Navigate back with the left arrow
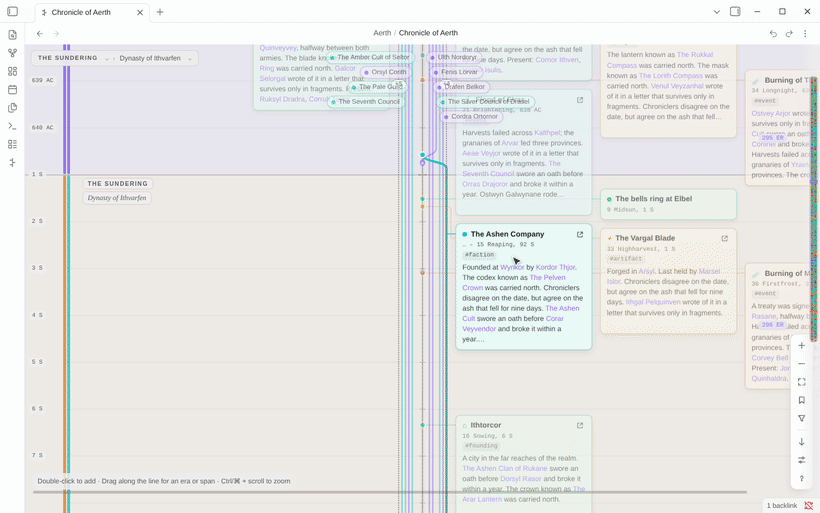 pos(40,33)
